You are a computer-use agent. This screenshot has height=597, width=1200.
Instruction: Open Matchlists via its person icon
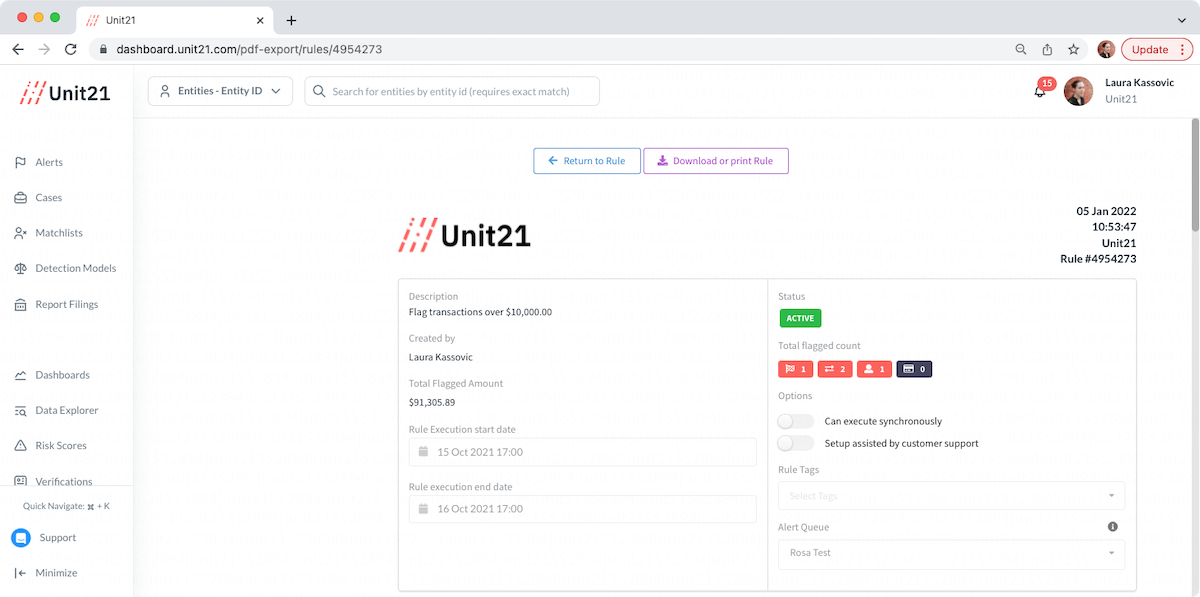point(20,233)
